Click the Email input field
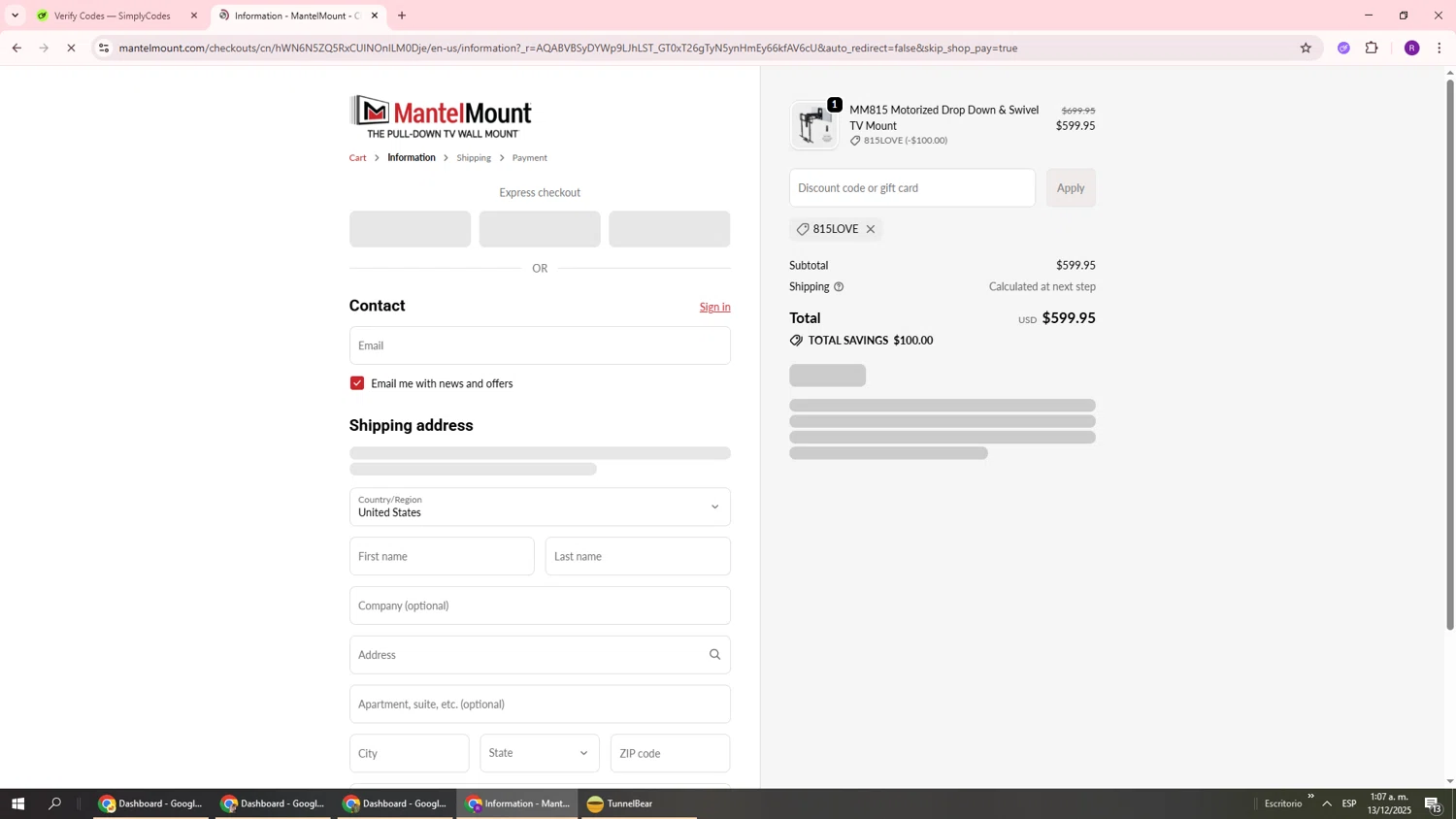This screenshot has height=819, width=1456. point(540,345)
